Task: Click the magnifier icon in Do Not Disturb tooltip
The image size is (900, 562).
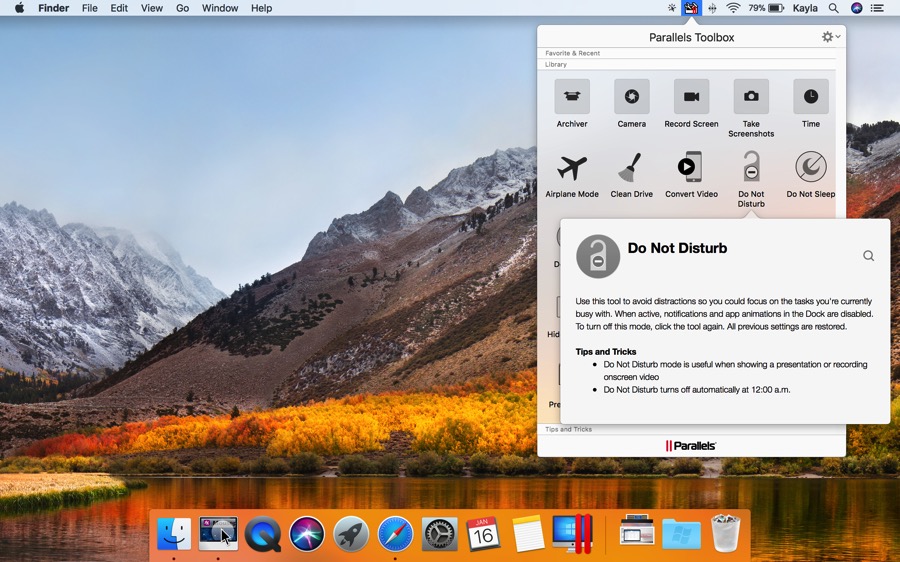Action: click(x=868, y=256)
